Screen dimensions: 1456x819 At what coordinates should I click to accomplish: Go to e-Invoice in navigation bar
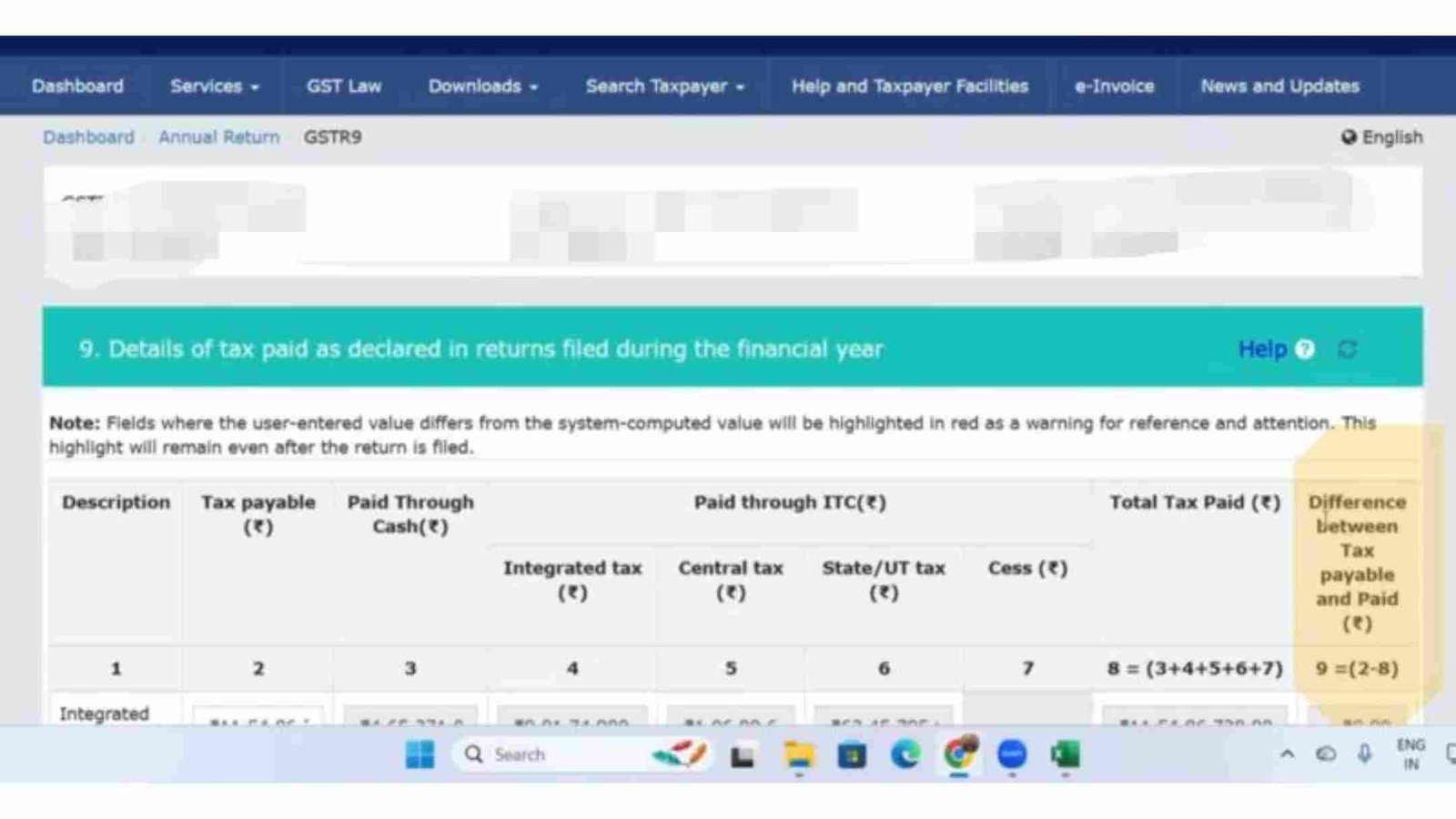[x=1114, y=86]
